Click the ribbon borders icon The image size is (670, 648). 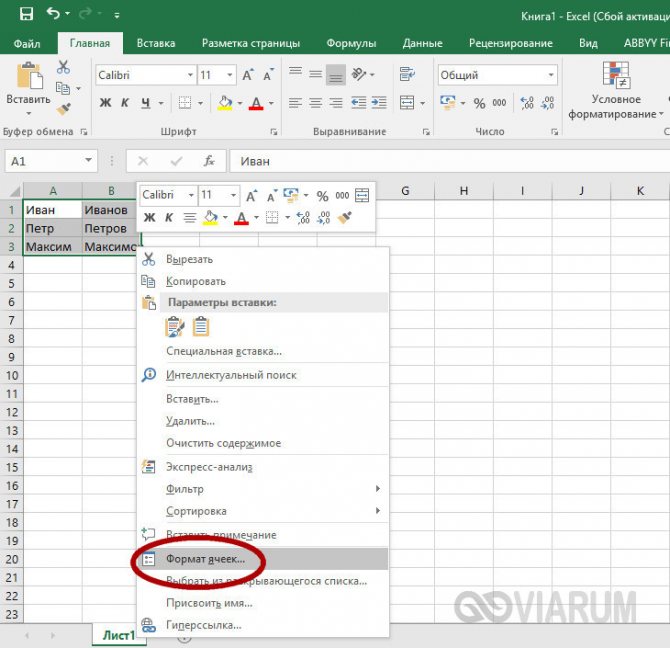[185, 103]
